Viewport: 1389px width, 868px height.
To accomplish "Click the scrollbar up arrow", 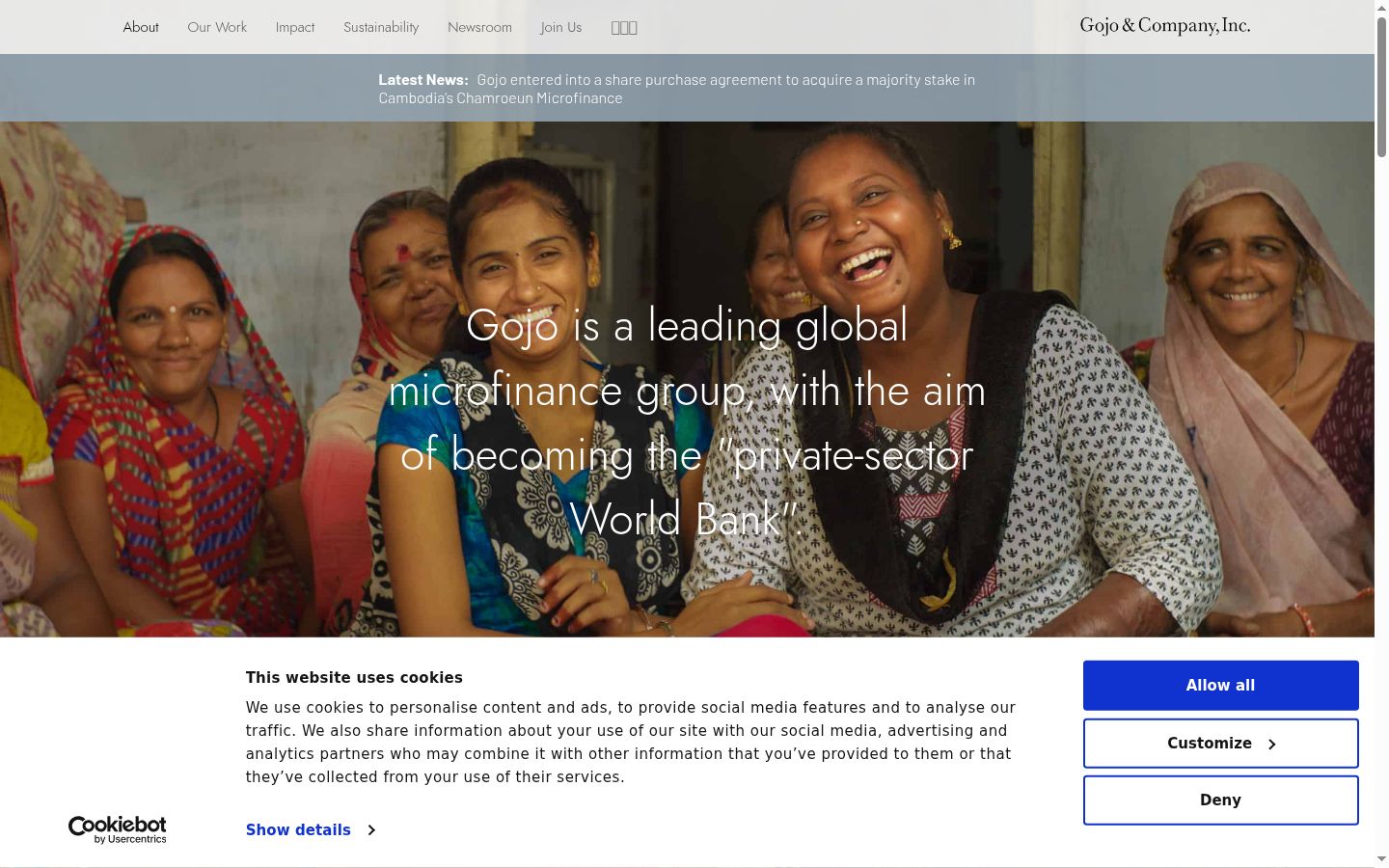I will [x=1381, y=8].
